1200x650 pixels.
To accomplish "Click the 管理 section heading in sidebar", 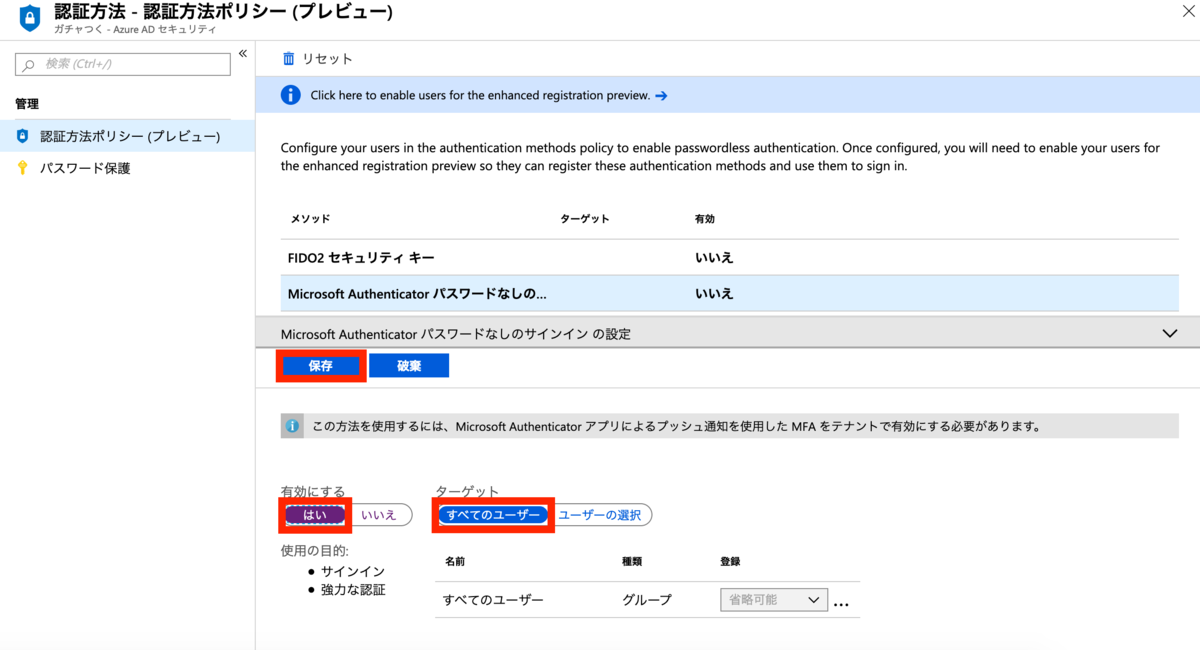I will pyautogui.click(x=27, y=104).
